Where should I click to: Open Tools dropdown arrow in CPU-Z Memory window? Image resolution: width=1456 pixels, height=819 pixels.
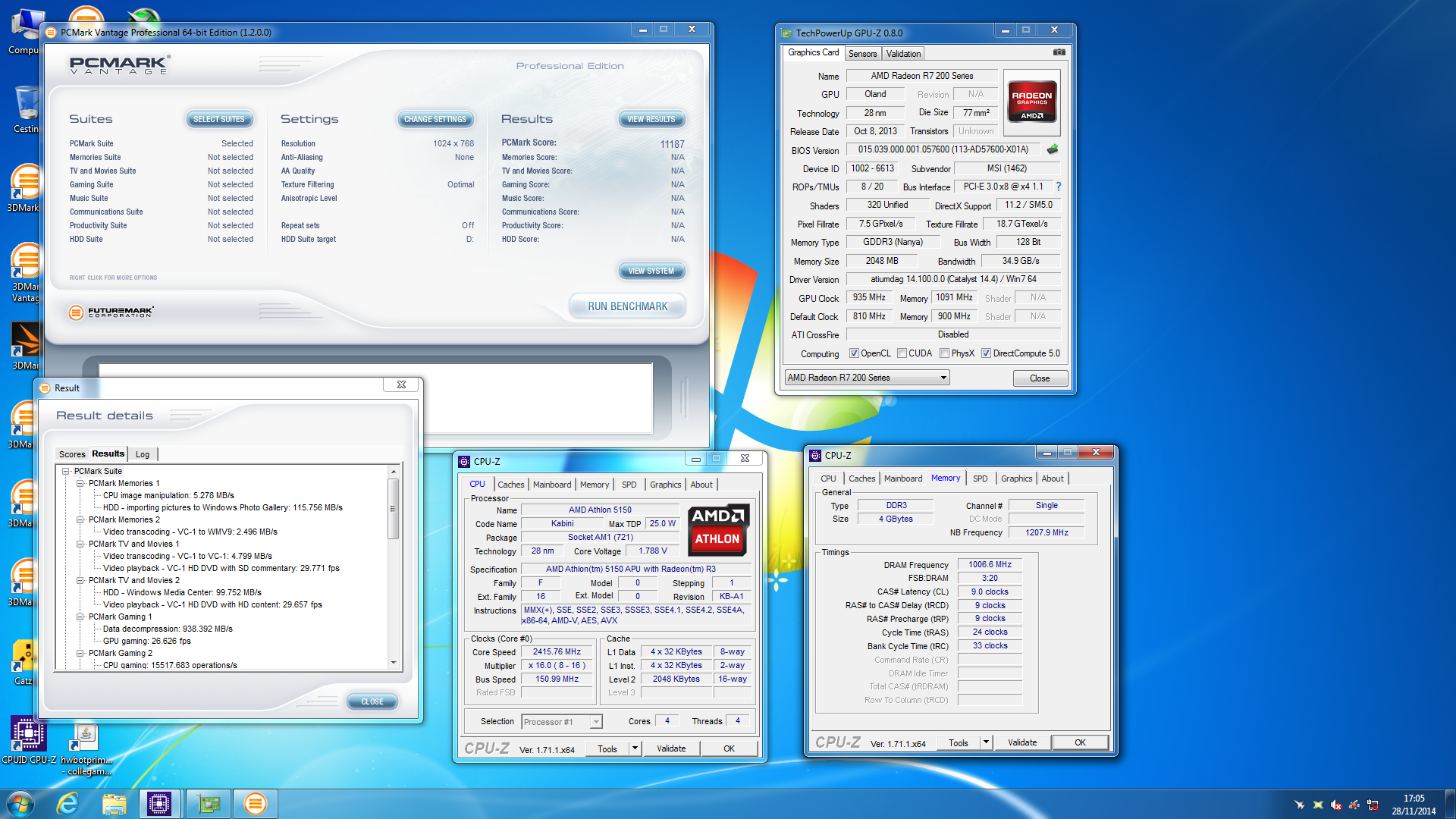[986, 742]
